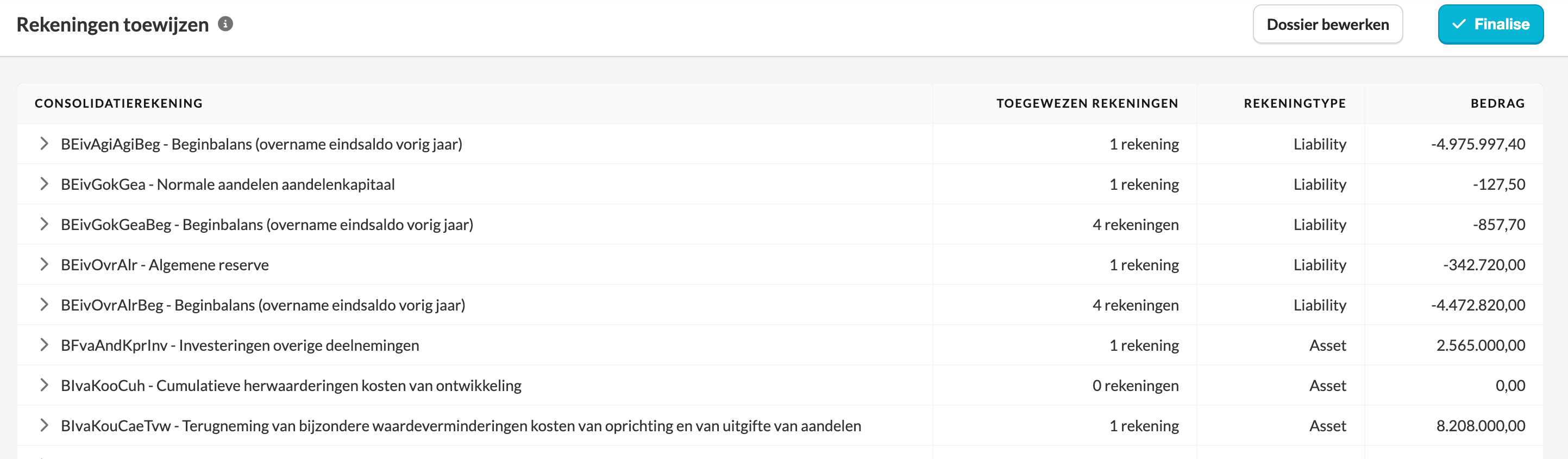Viewport: 1568px width, 459px height.
Task: Expand BIvaKooCuh Cumulatieve herwaarderingen row
Action: [44, 385]
